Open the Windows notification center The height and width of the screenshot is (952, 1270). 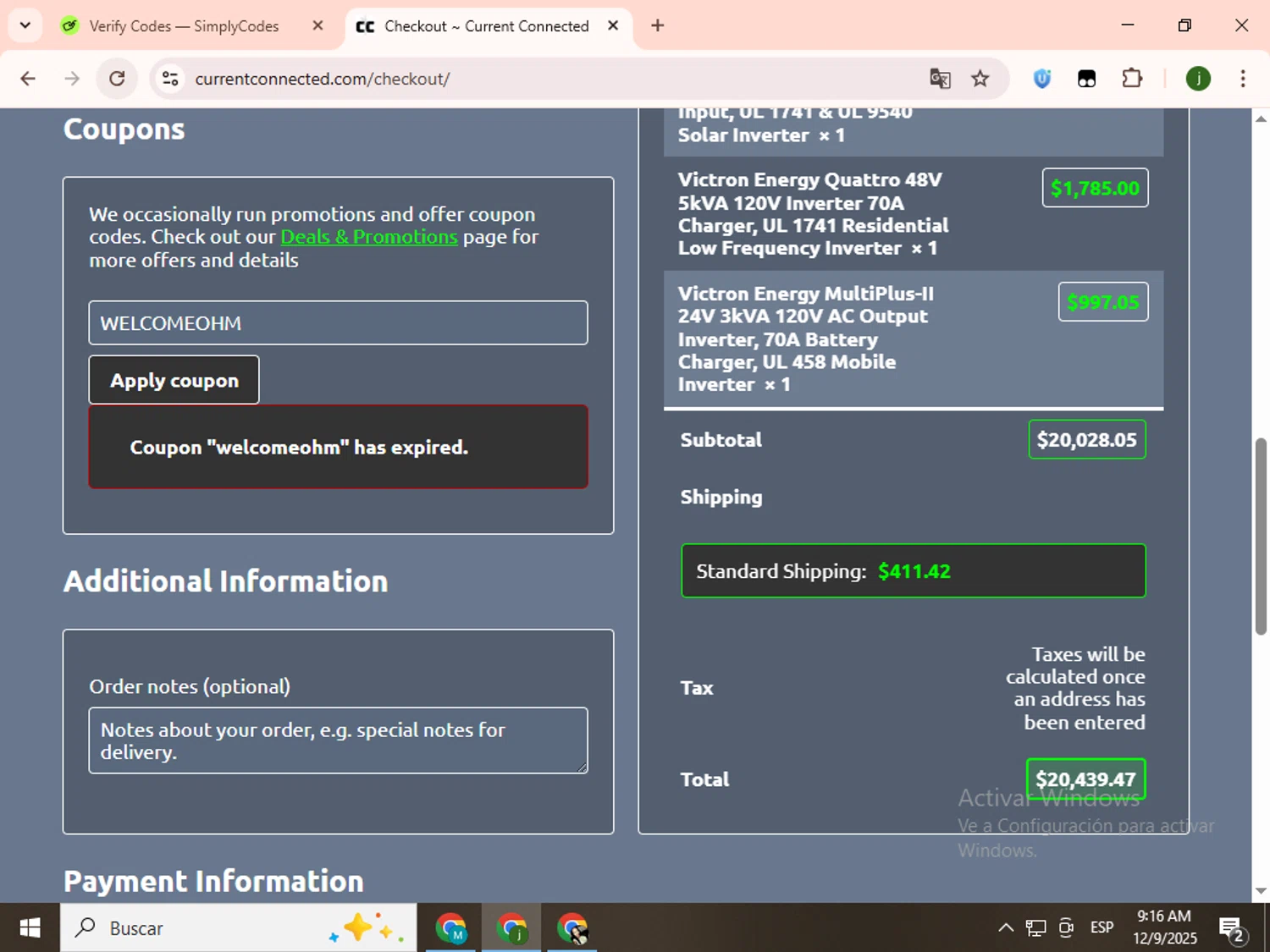[x=1232, y=928]
